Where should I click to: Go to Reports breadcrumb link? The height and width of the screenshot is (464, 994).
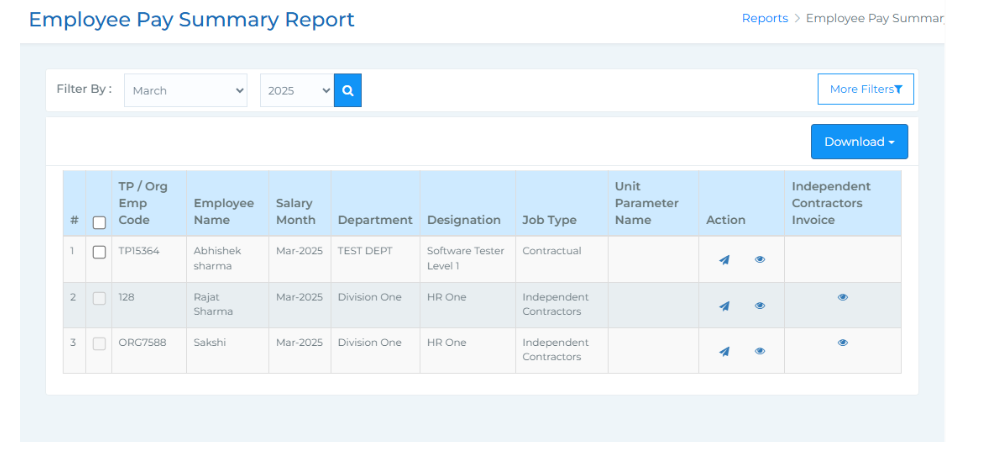tap(764, 18)
